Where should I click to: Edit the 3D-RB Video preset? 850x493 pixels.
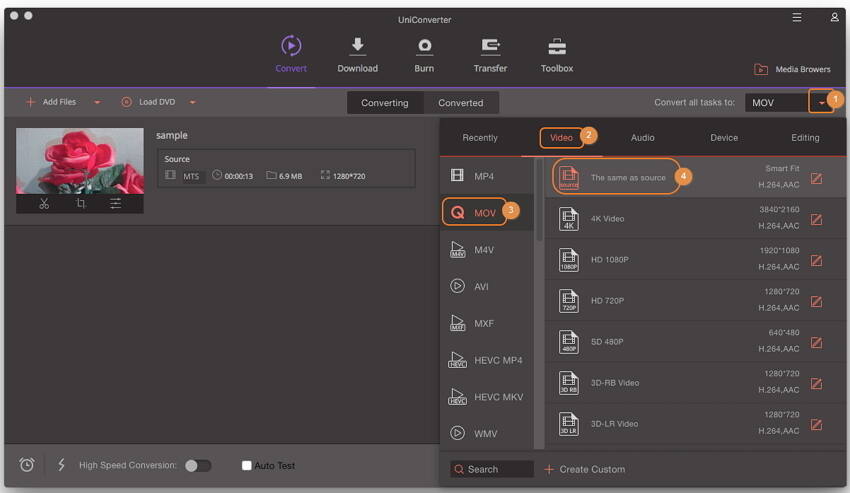pos(816,383)
